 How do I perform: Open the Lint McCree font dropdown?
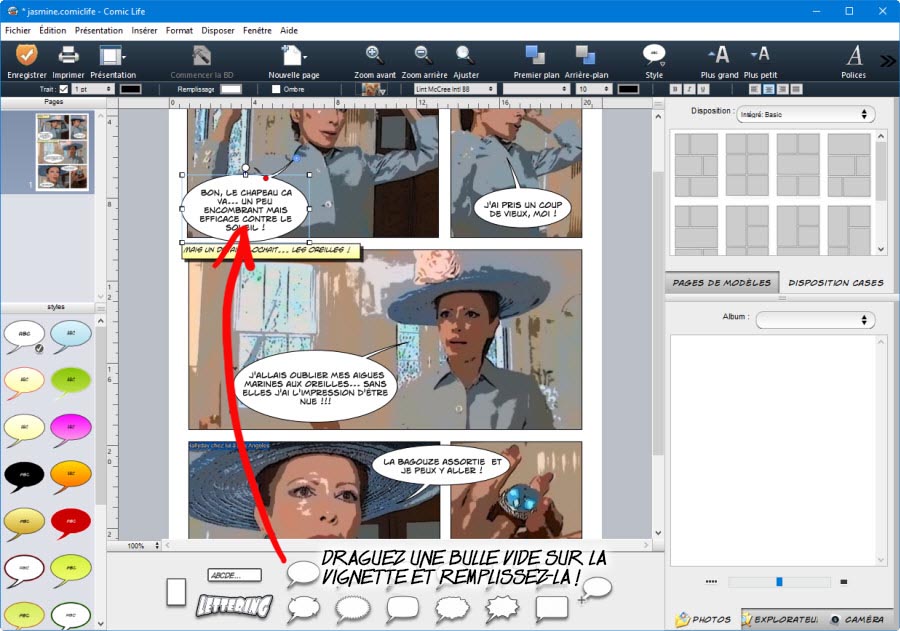click(x=455, y=89)
